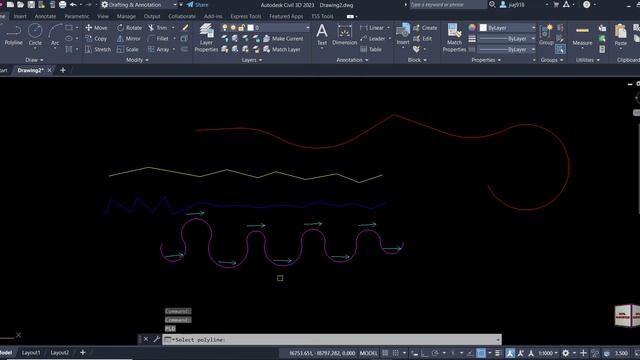Open the annotation scale 1:1000 dropdown
The image size is (640, 360).
click(547, 353)
